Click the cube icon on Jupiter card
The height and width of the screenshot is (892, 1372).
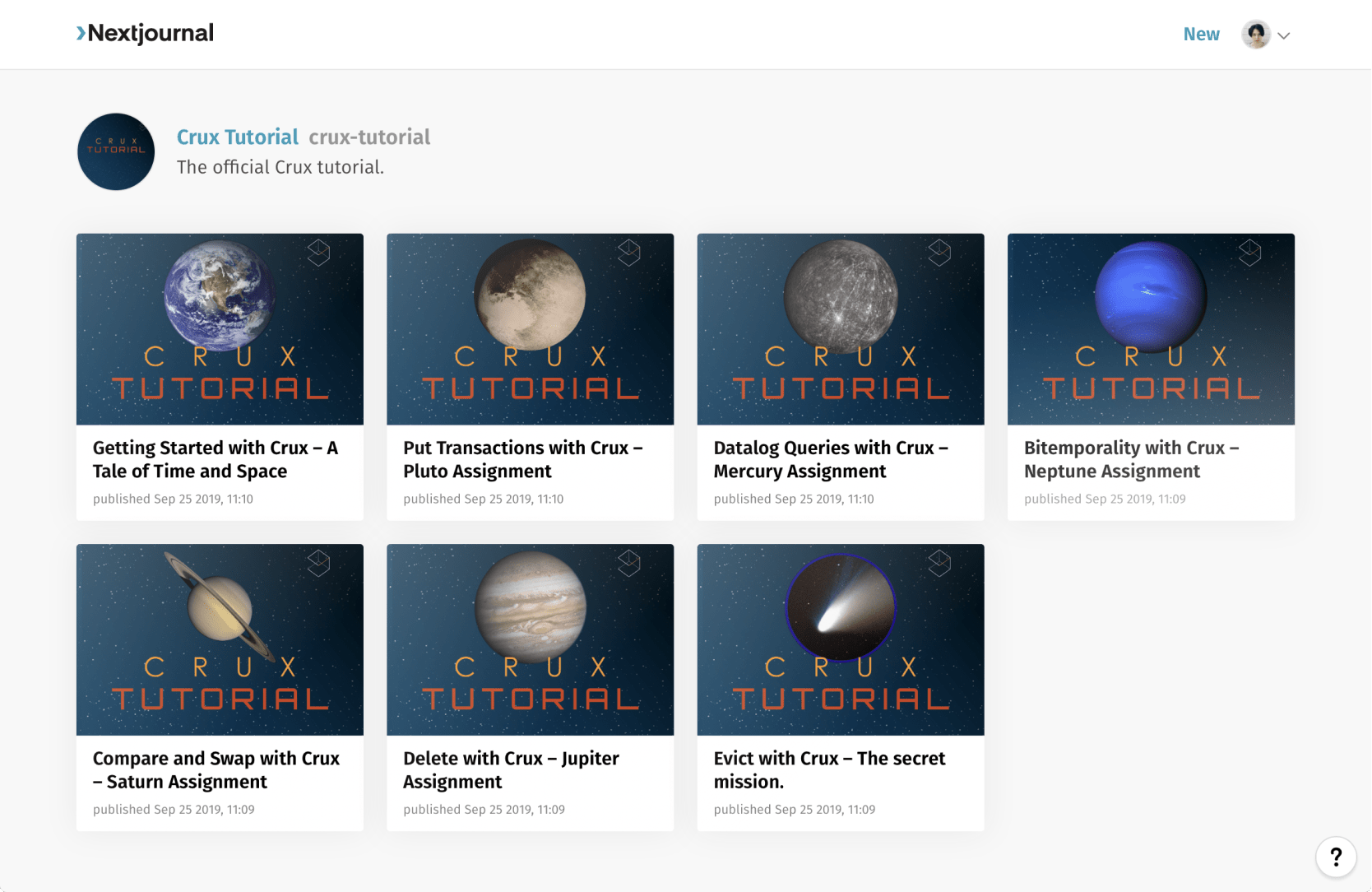(x=629, y=563)
